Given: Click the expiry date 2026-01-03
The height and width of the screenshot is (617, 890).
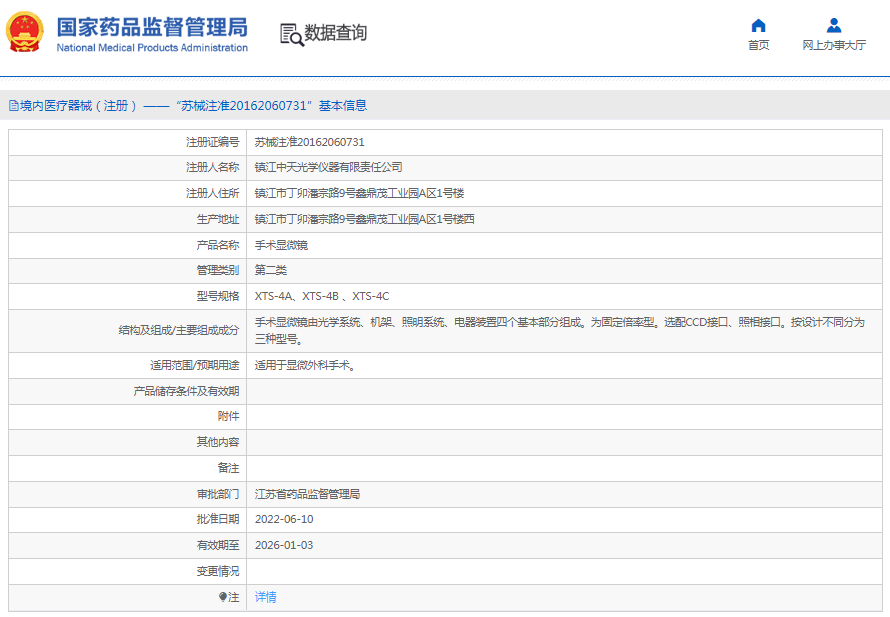Looking at the screenshot, I should pyautogui.click(x=284, y=545).
